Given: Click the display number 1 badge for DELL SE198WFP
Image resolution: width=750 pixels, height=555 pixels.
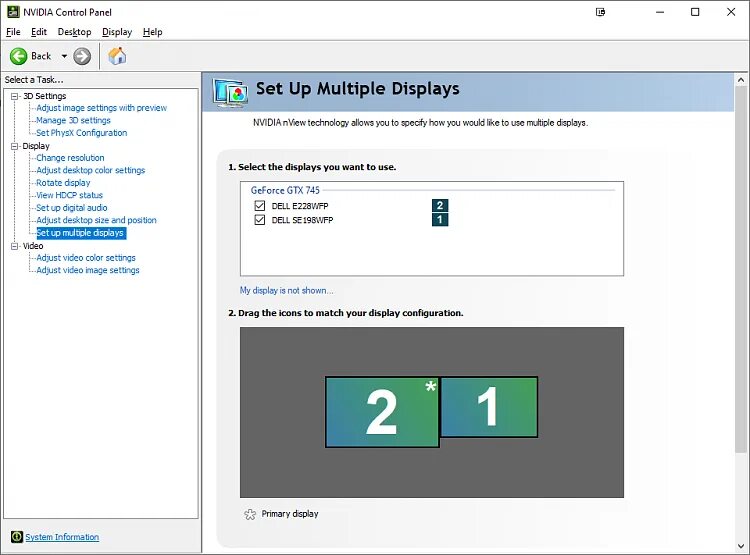Looking at the screenshot, I should coord(440,220).
